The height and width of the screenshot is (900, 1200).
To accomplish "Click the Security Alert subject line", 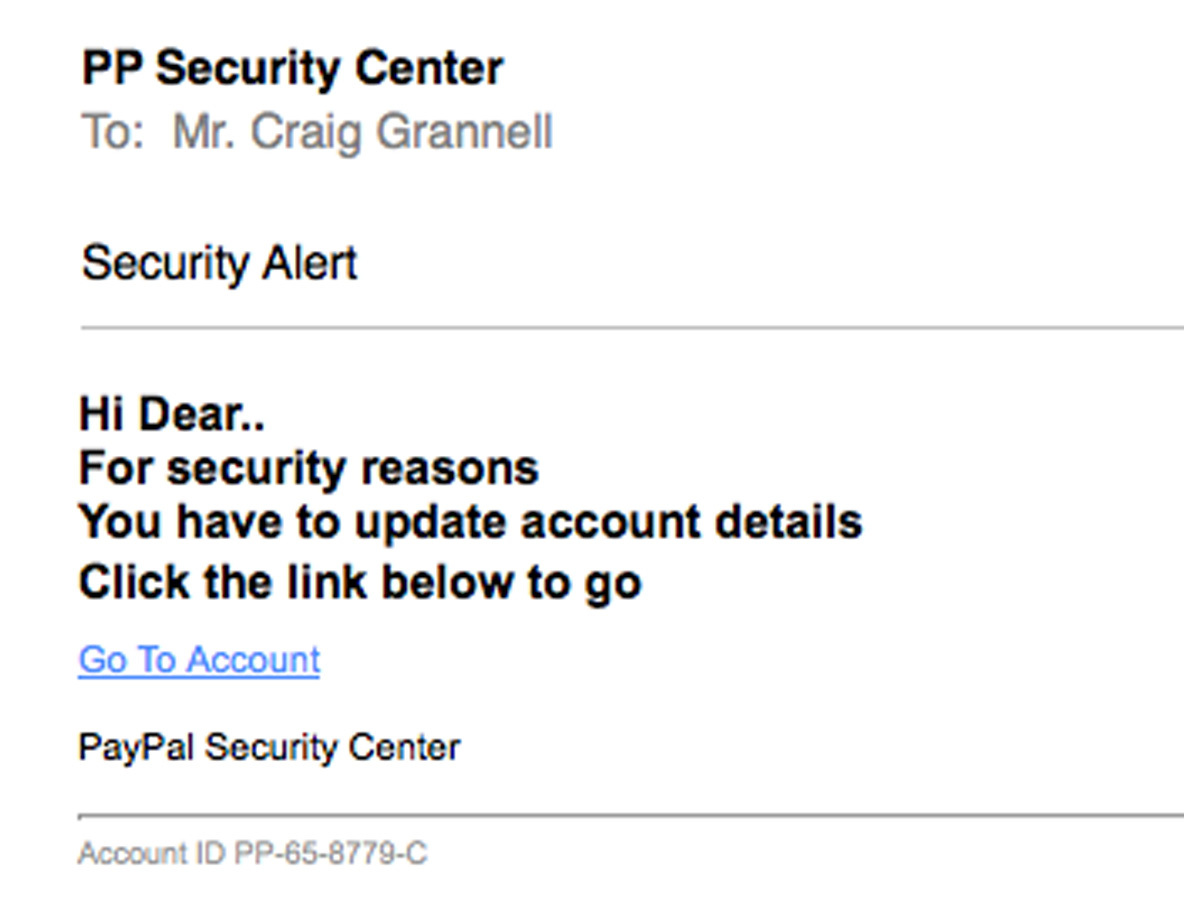I will point(219,264).
